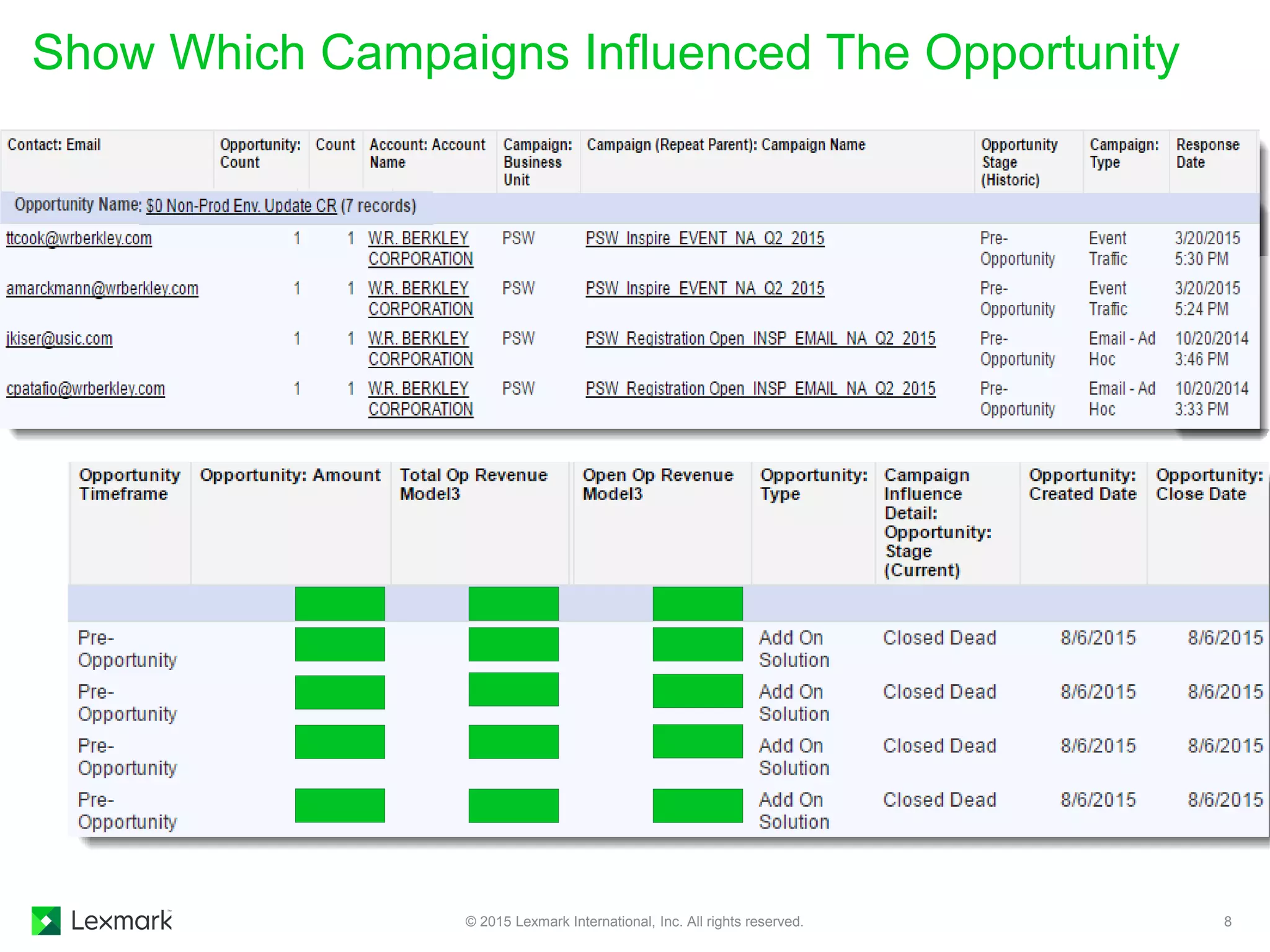Click the 10/20/2014 3:46 PM response date
1270x952 pixels.
point(1212,349)
